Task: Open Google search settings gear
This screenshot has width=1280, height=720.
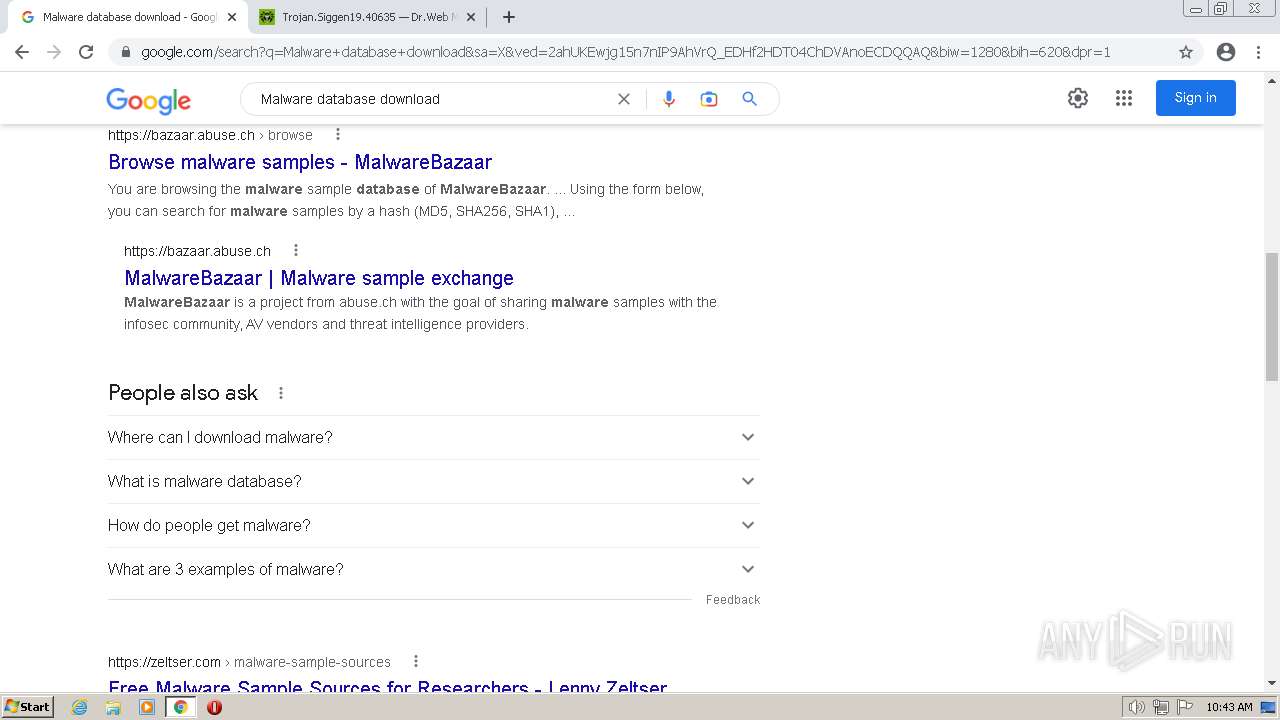Action: (1077, 98)
